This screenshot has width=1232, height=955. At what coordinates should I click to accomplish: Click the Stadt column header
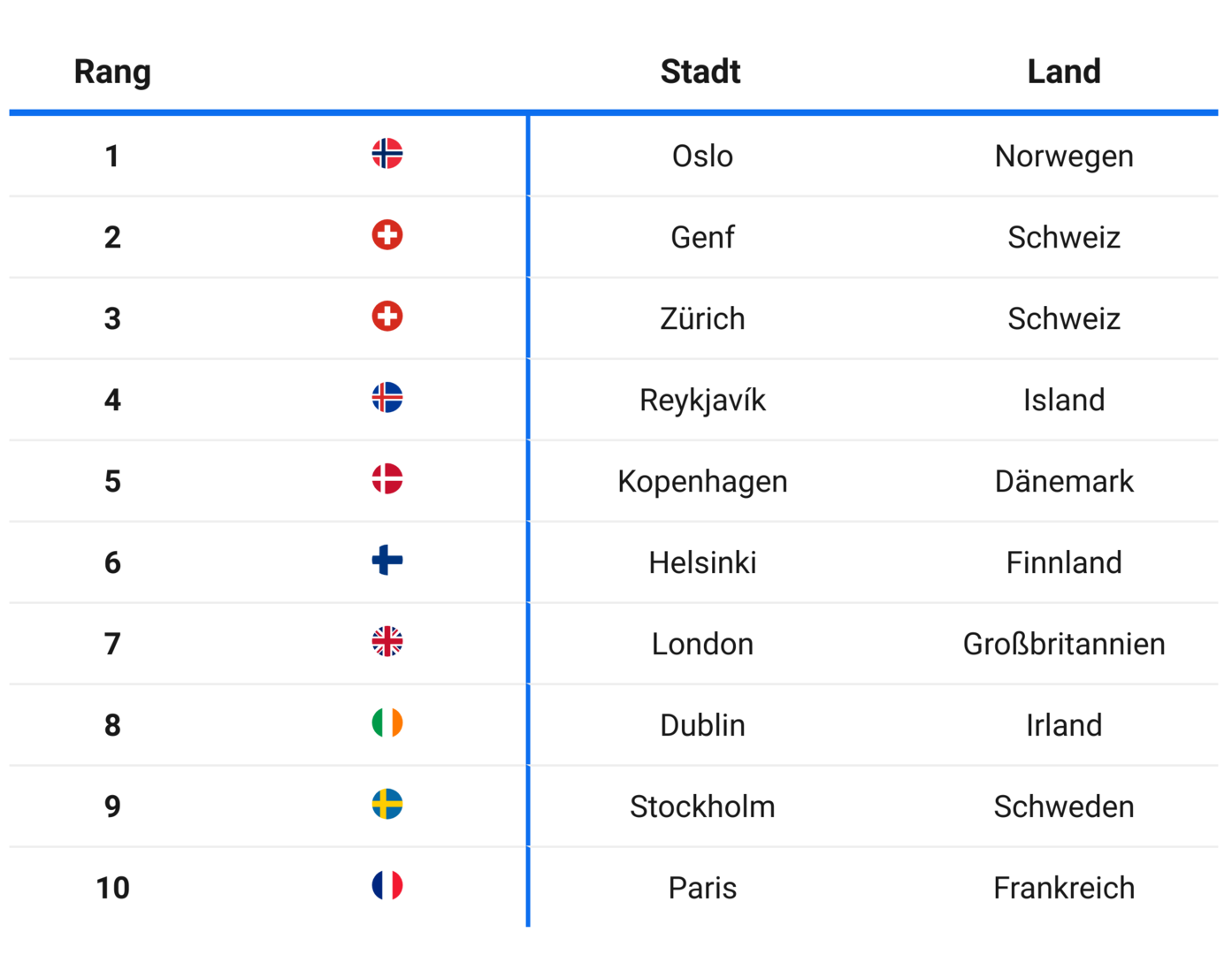pos(700,72)
